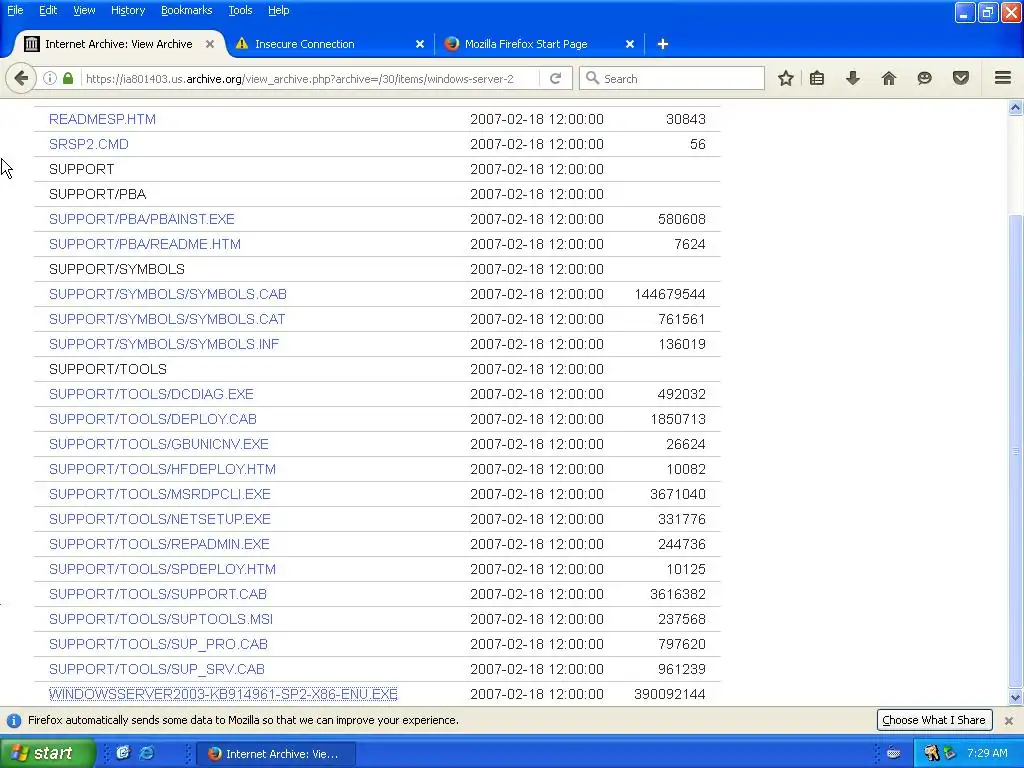The image size is (1024, 768).
Task: Click the Choose What I Share button
Action: pos(934,720)
